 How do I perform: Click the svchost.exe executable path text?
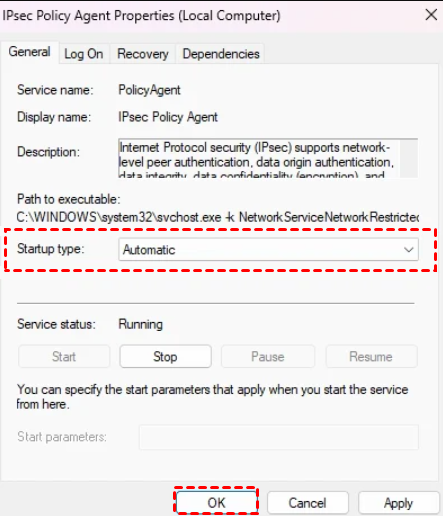pyautogui.click(x=217, y=217)
